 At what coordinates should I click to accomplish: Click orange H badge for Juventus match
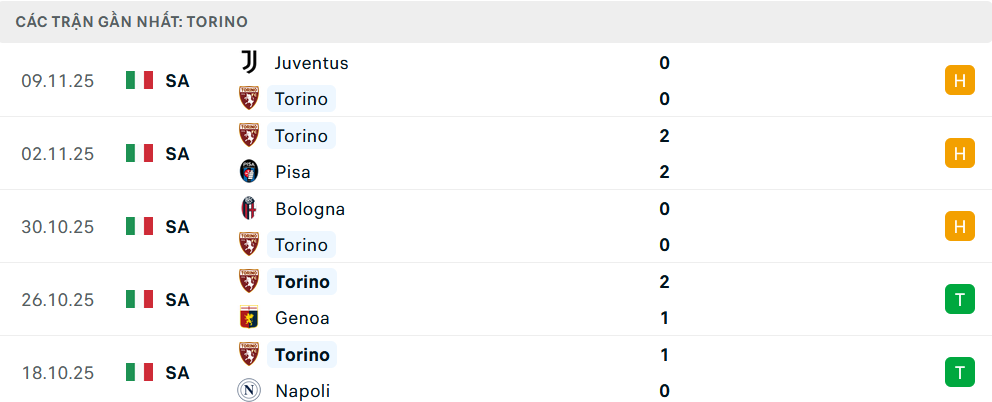click(x=959, y=81)
